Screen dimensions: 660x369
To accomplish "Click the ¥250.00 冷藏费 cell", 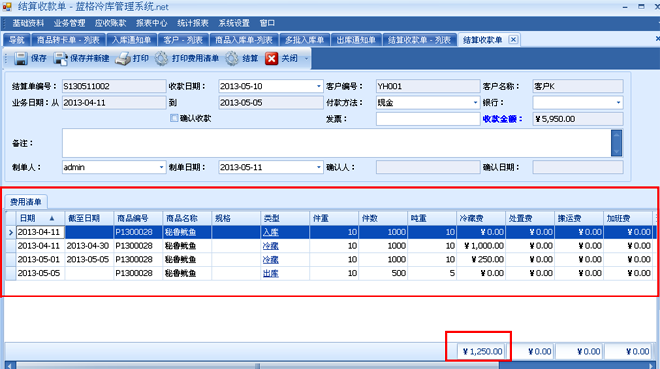I will point(481,260).
